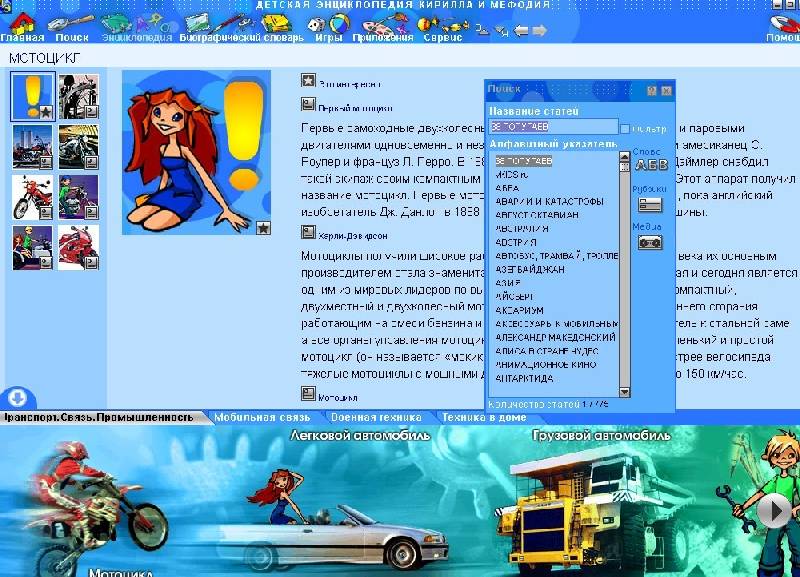Select dark chrome motorcycle thumbnail

pyautogui.click(x=79, y=147)
